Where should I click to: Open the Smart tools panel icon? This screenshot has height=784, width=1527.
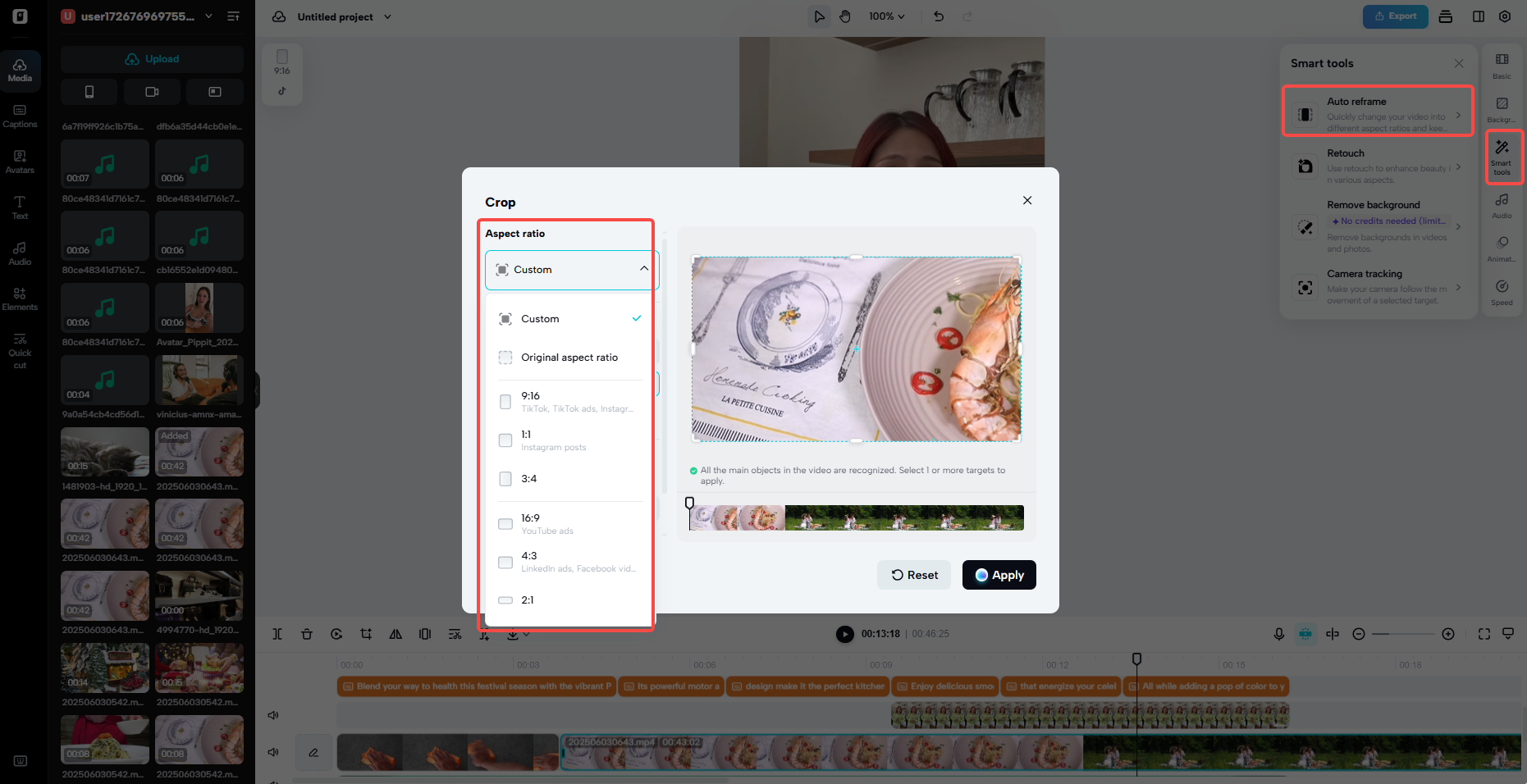(x=1503, y=156)
